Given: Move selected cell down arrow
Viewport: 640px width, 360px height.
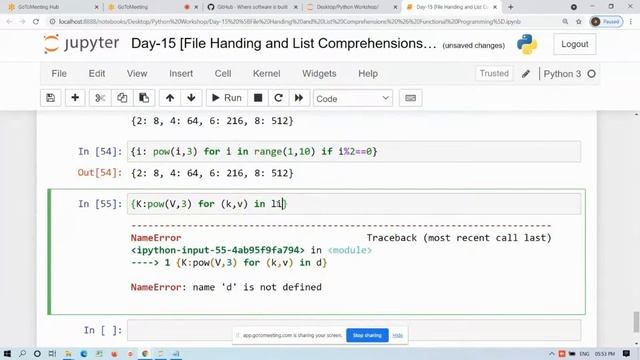Looking at the screenshot, I should 191,98.
